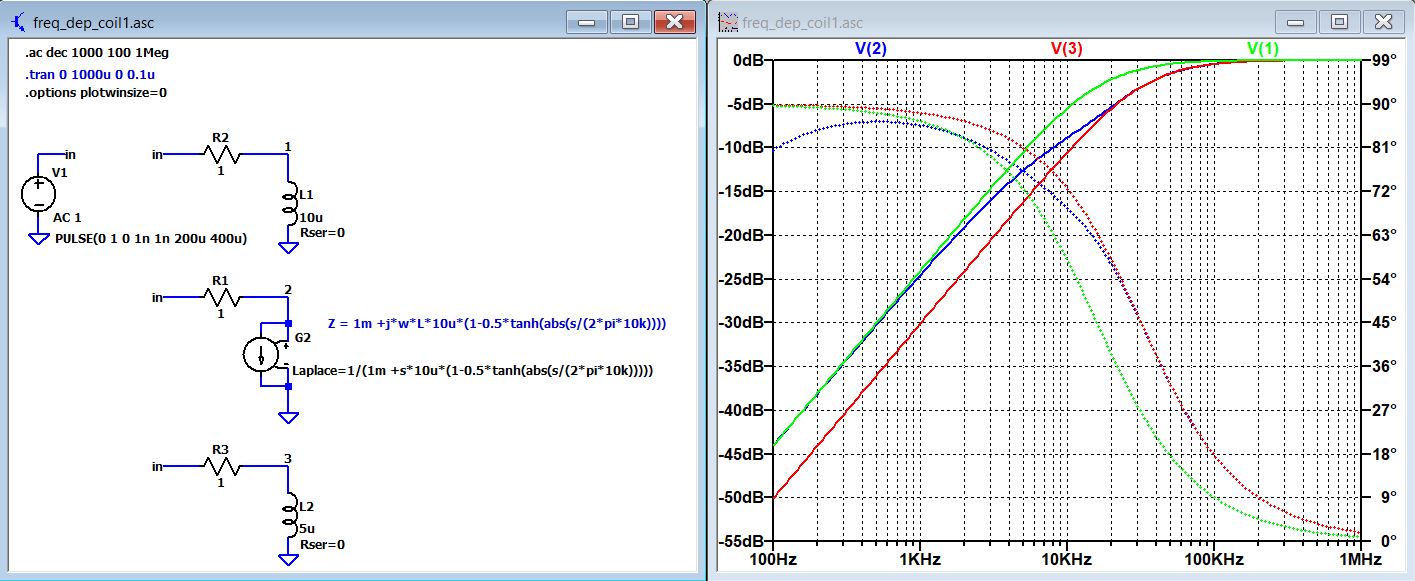Close the plot window
Viewport: 1415px width, 581px height.
pos(1383,21)
